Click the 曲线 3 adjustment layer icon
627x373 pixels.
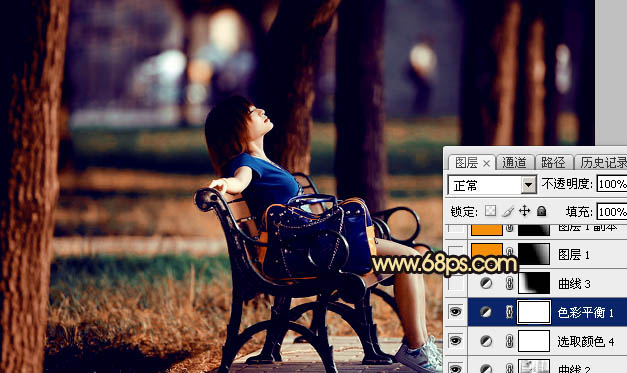pyautogui.click(x=486, y=283)
